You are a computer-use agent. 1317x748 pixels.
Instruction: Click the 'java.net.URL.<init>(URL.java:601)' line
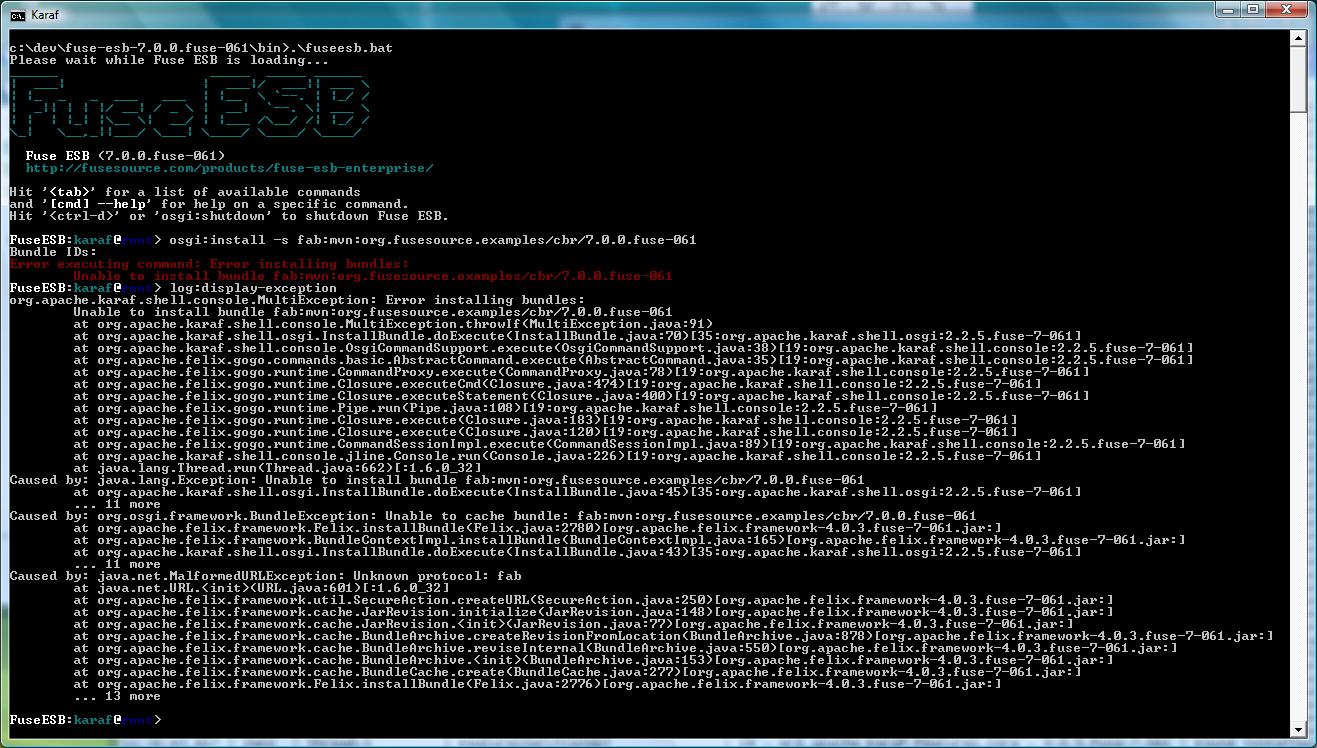point(261,588)
